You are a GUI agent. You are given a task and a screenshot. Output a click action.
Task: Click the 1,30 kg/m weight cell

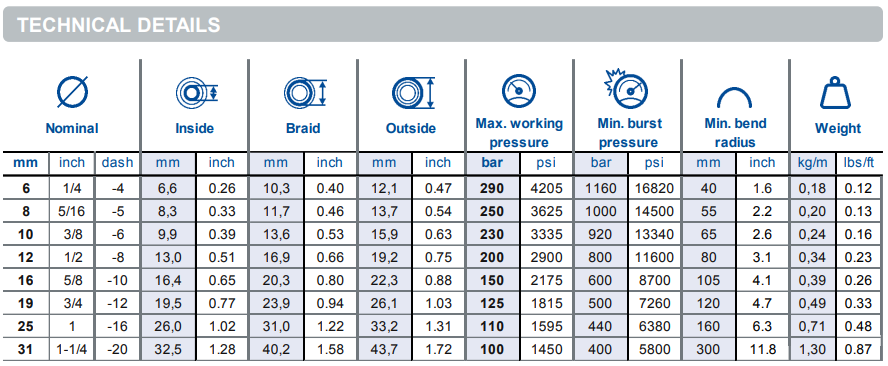(x=812, y=350)
